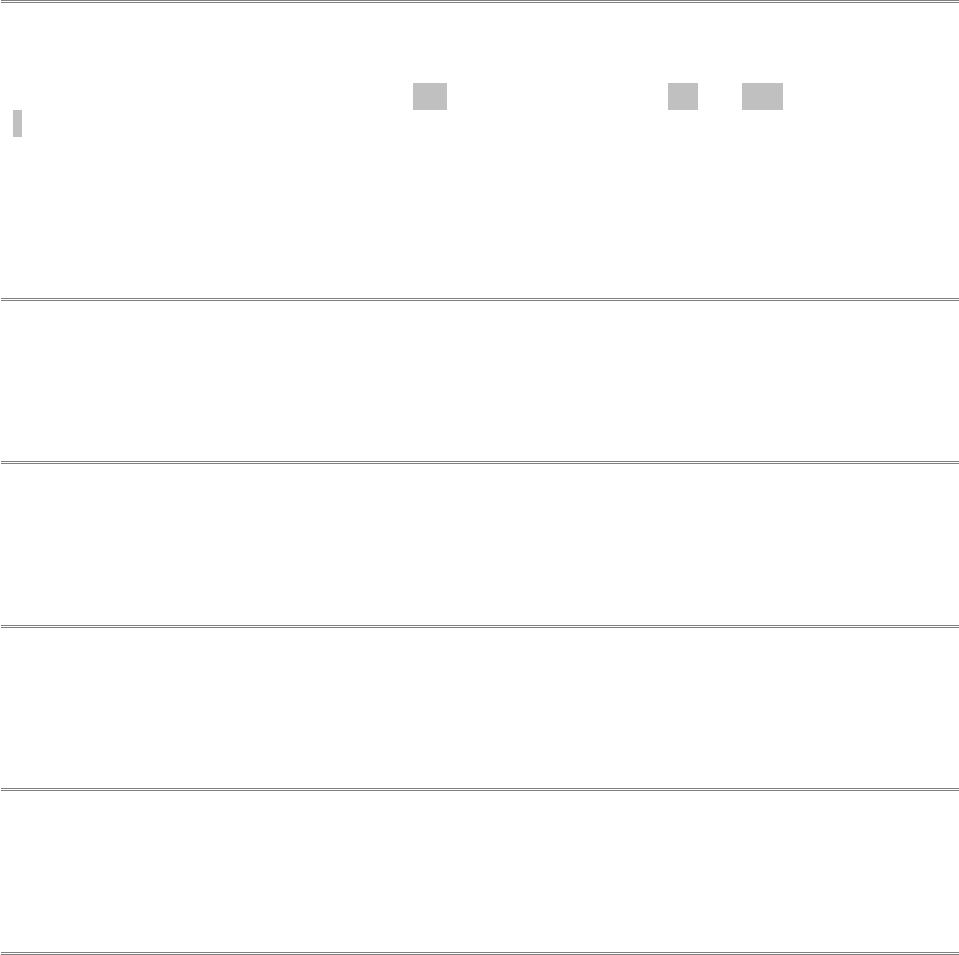The width and height of the screenshot is (959, 955).
Task: Click inside the empty fifth bottom section
Action: pyautogui.click(x=479, y=871)
